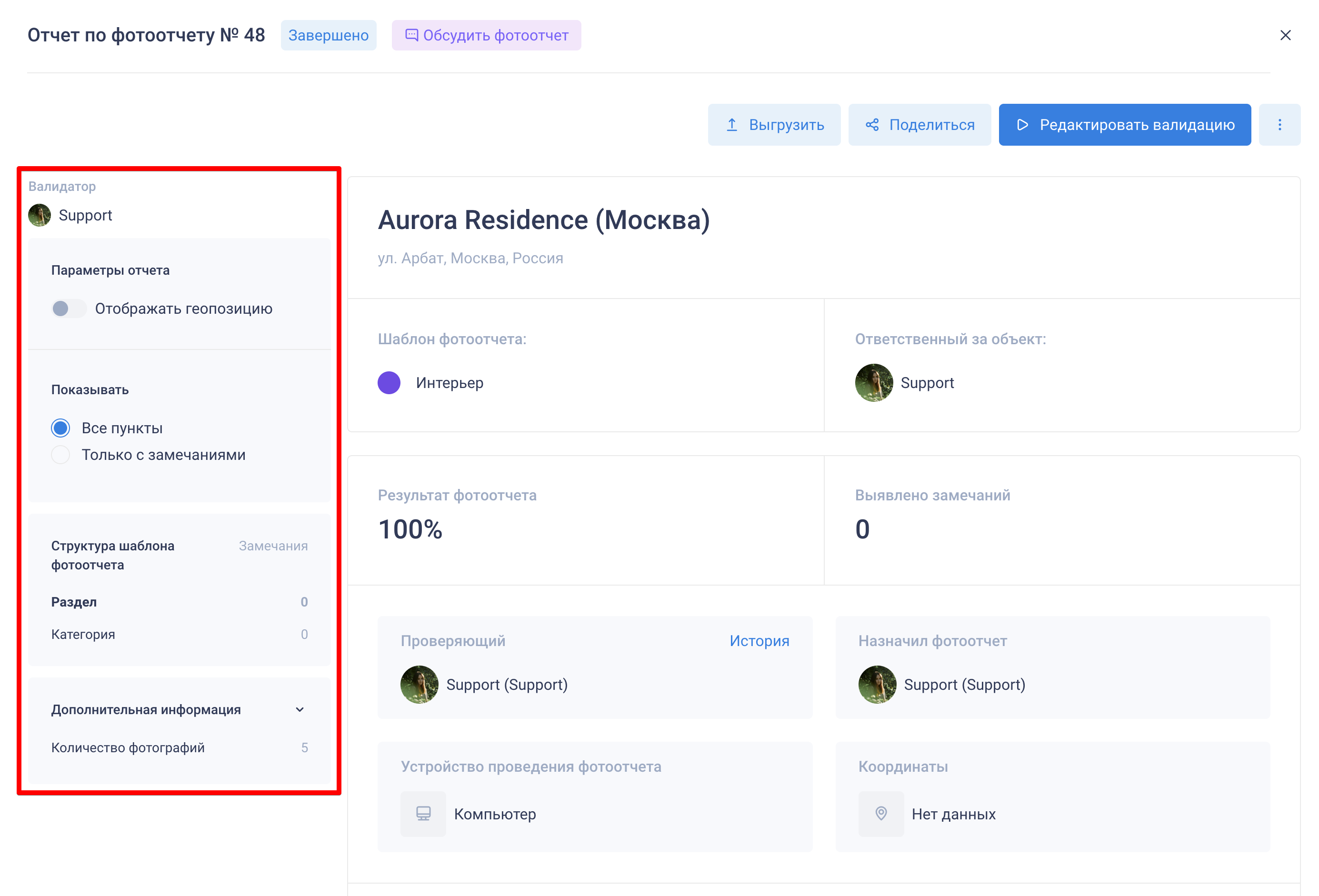Click the location pin coordinates icon
Image resolution: width=1319 pixels, height=896 pixels.
(x=881, y=814)
